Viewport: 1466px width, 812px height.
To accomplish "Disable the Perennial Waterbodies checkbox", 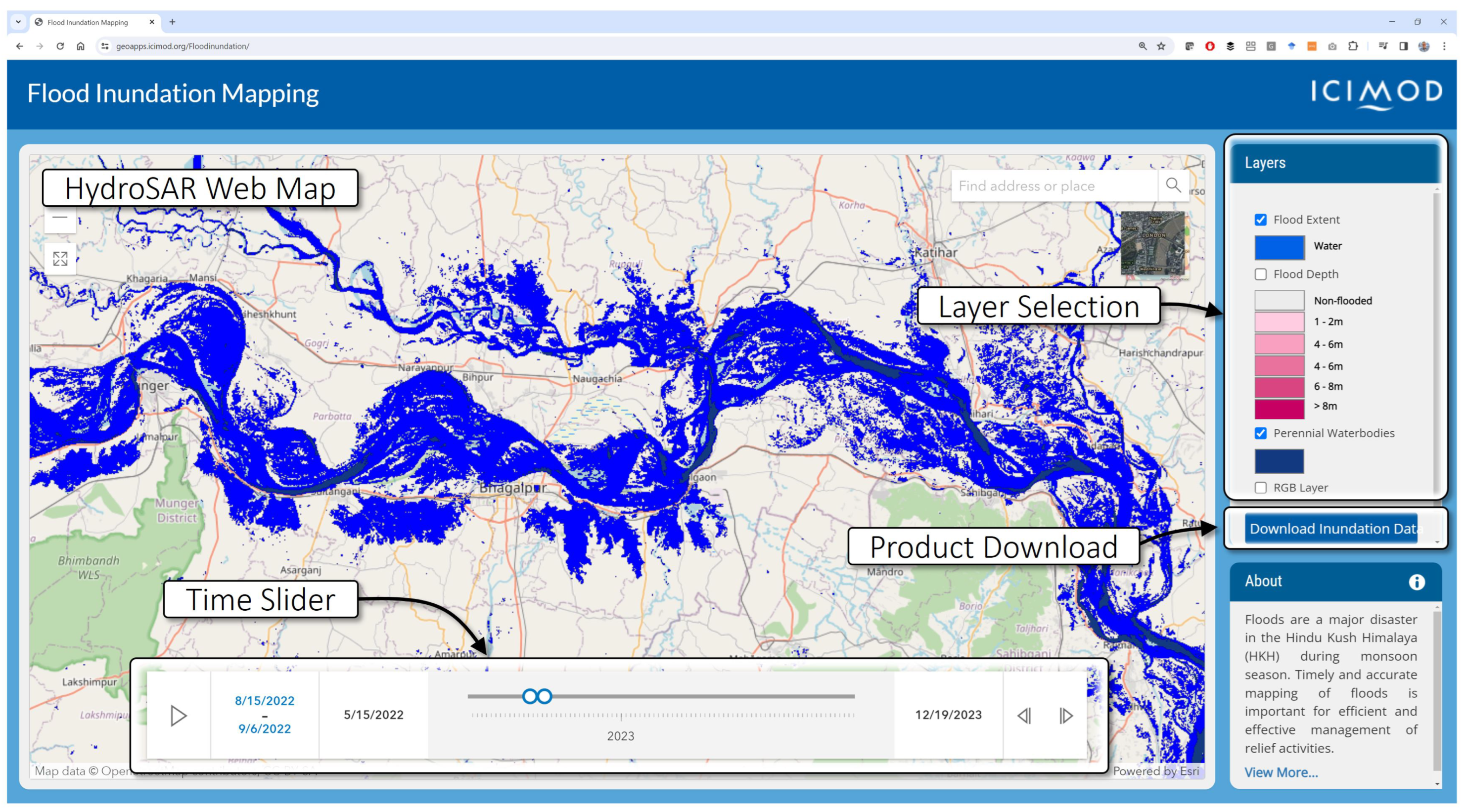I will tap(1261, 433).
